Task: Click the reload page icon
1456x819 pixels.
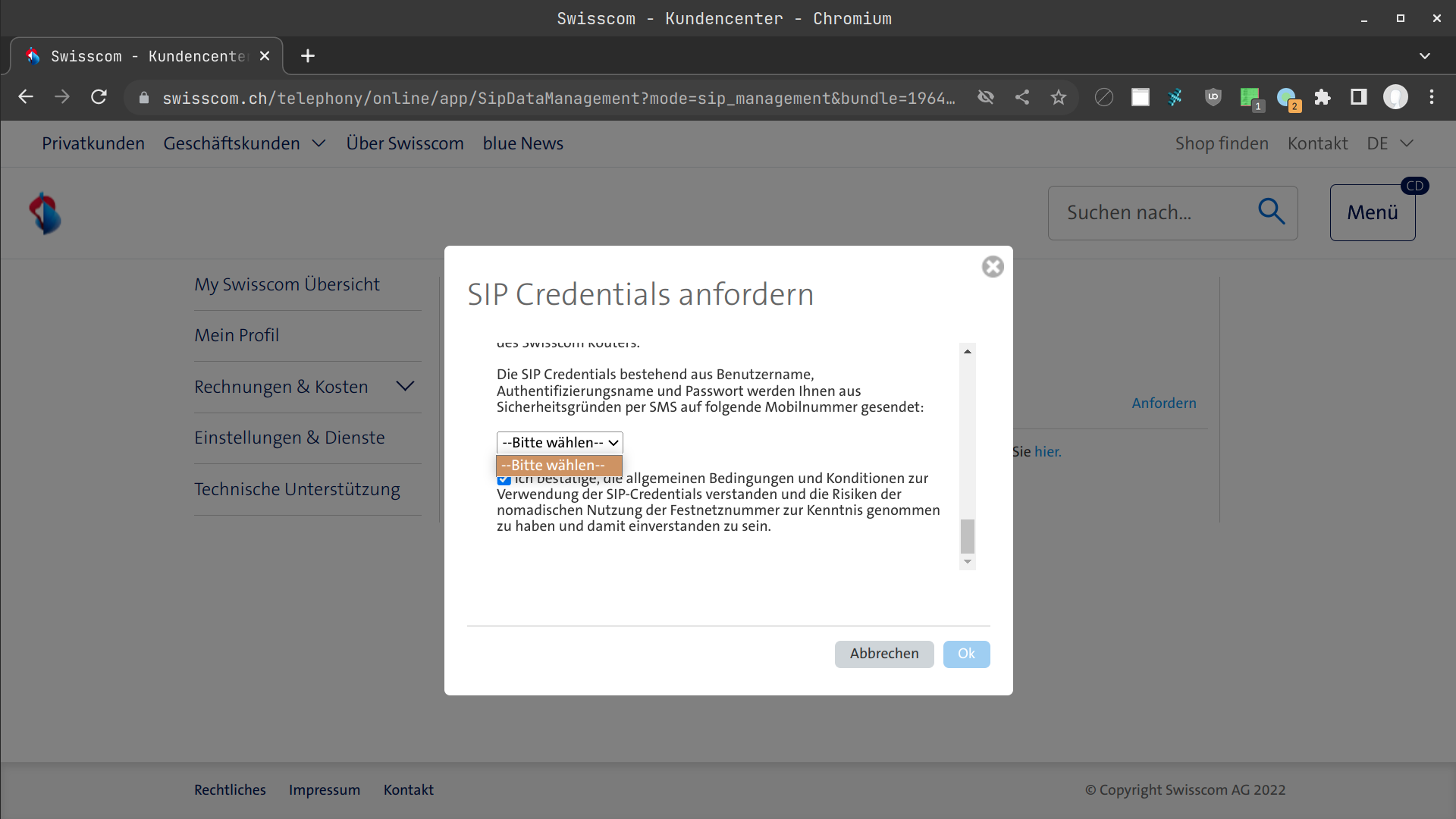Action: (99, 97)
